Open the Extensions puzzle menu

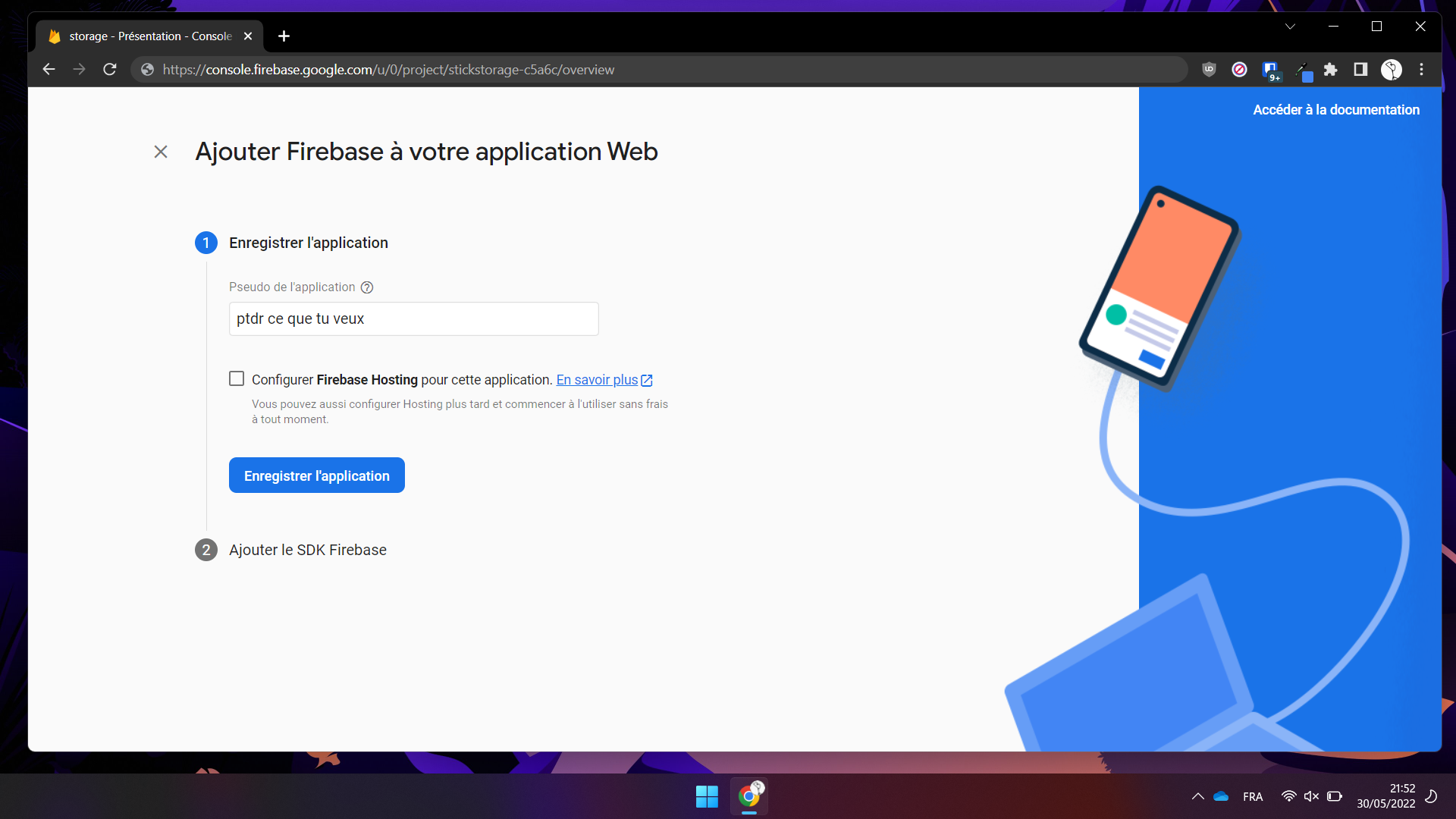click(1330, 70)
